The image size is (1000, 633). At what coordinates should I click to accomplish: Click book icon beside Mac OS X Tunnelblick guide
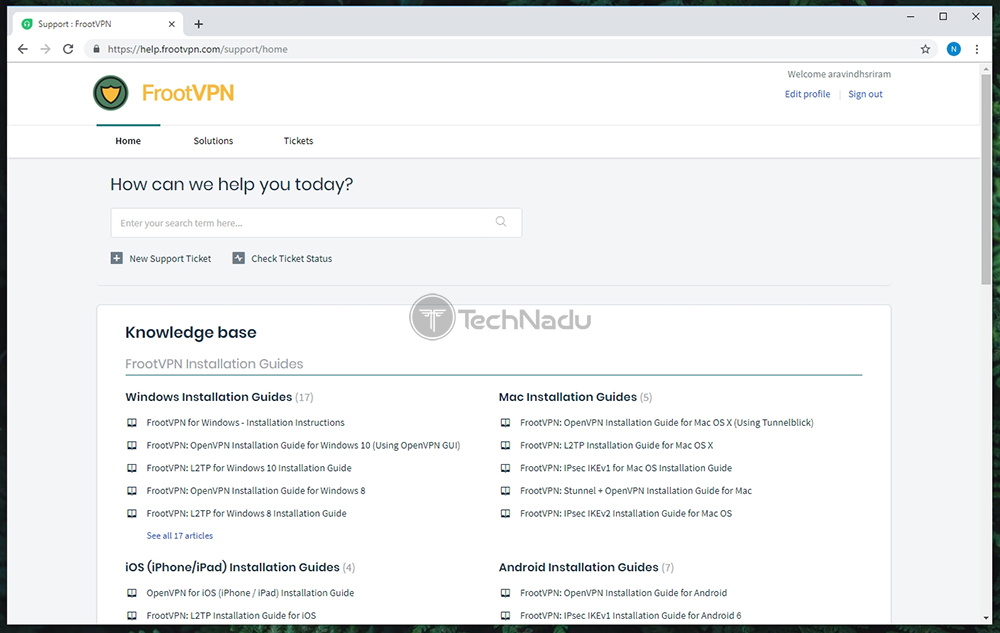point(505,423)
